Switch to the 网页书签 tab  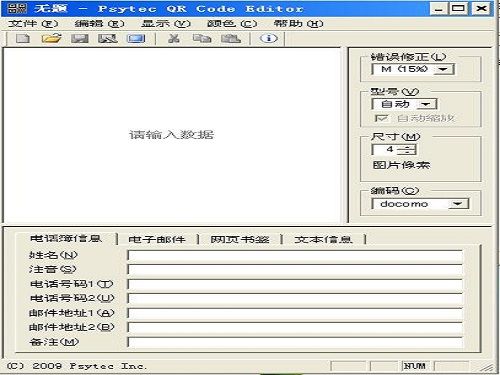[x=240, y=239]
